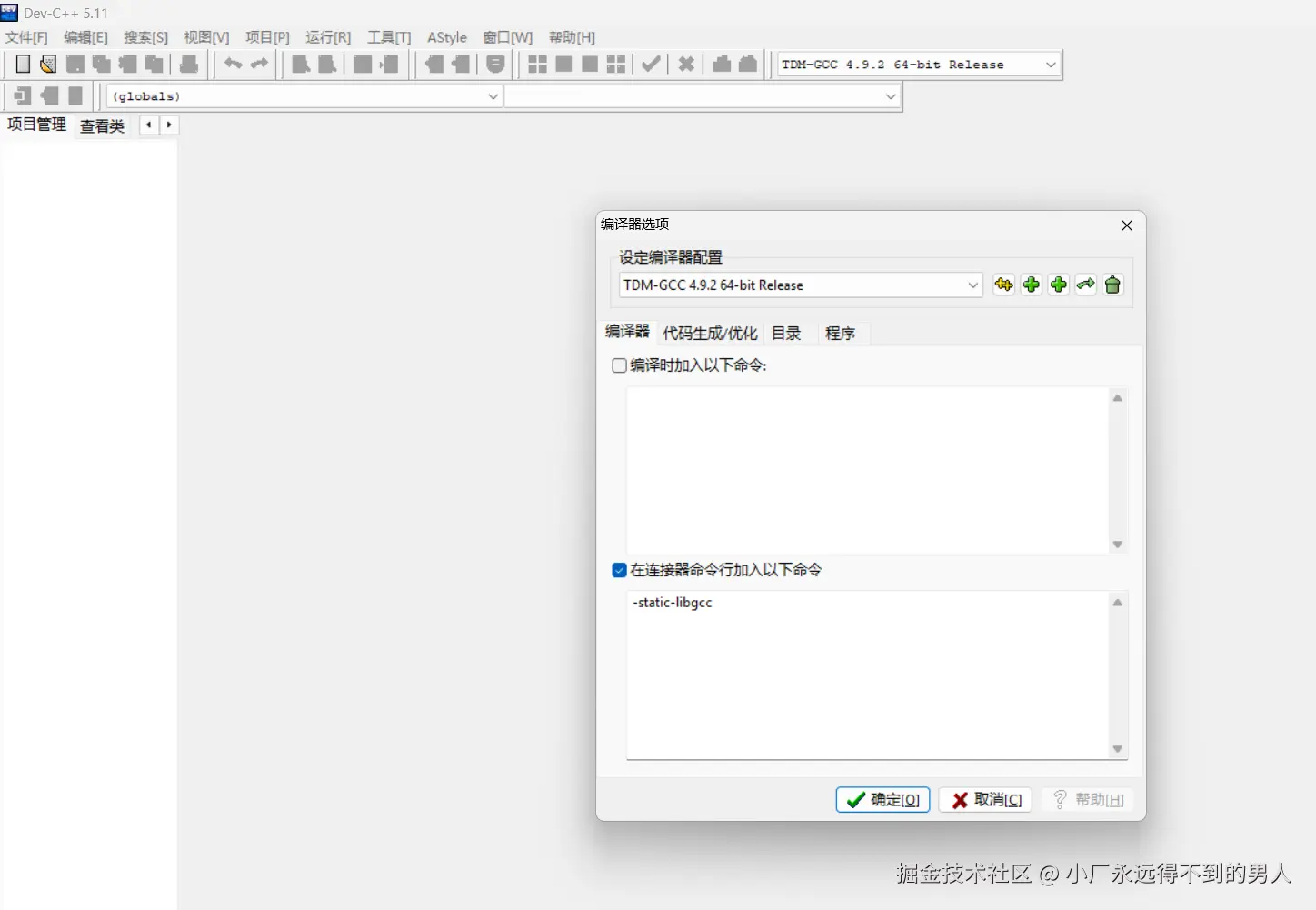The image size is (1316, 910).
Task: Click the Open file toolbar icon
Action: tap(48, 64)
